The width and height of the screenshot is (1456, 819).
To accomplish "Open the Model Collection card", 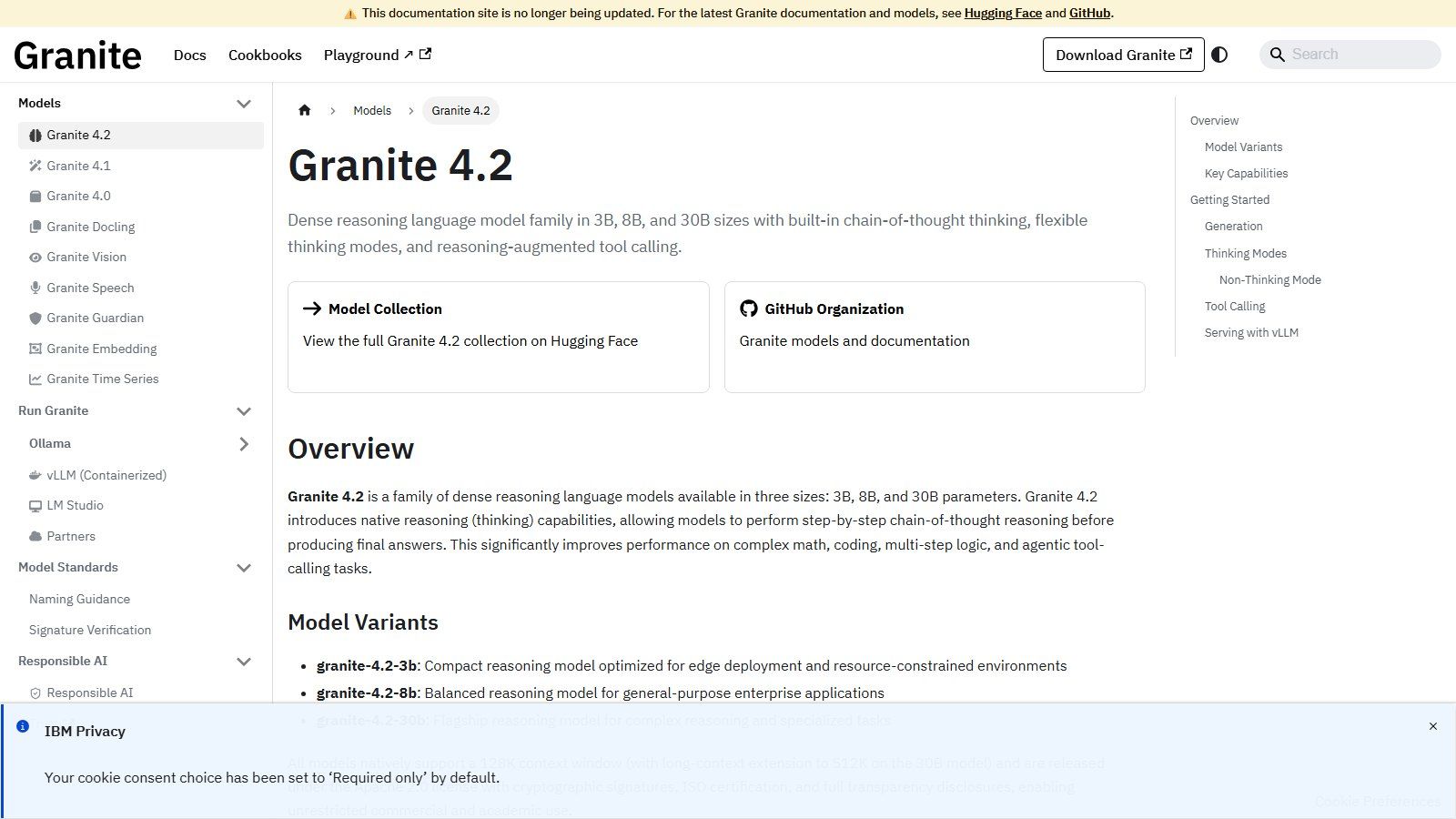I will tap(499, 337).
